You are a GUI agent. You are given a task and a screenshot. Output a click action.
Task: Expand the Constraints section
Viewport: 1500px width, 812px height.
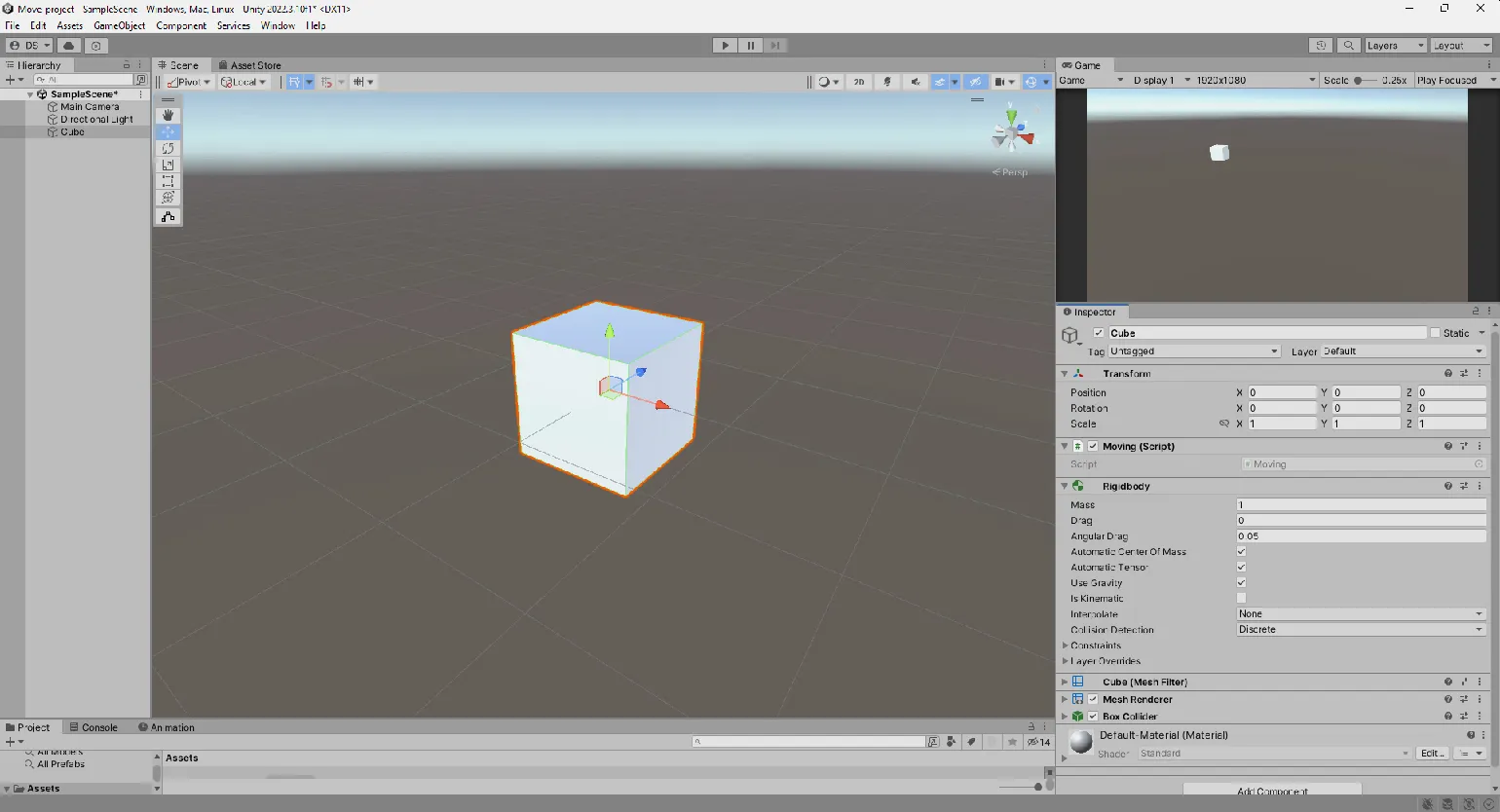click(x=1065, y=646)
